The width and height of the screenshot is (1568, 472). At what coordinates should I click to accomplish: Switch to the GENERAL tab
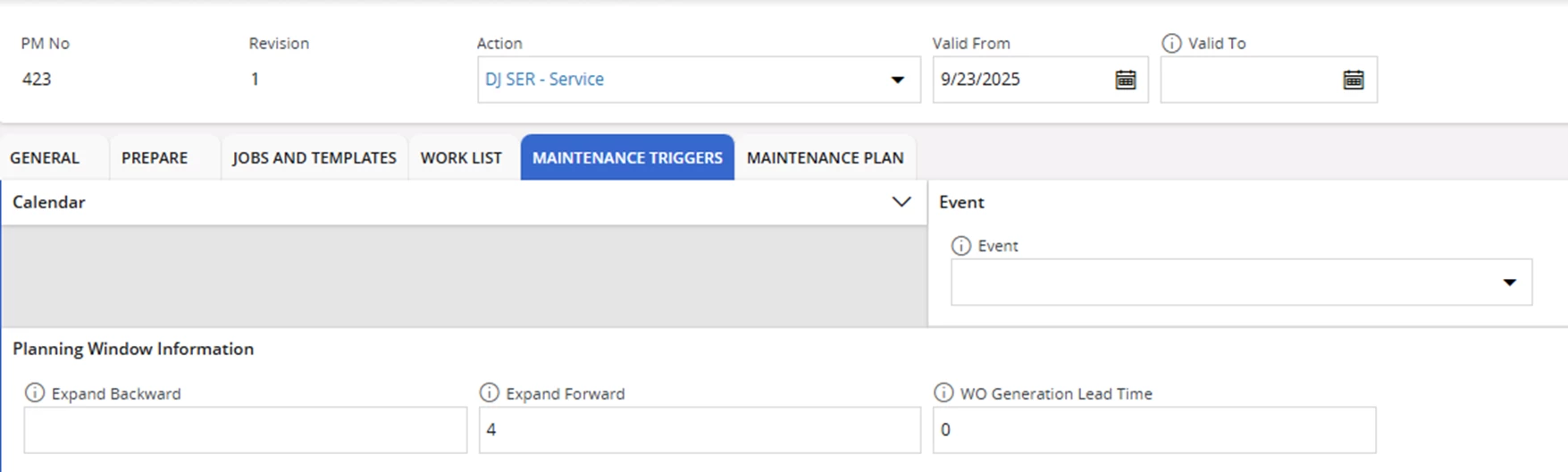pyautogui.click(x=45, y=157)
